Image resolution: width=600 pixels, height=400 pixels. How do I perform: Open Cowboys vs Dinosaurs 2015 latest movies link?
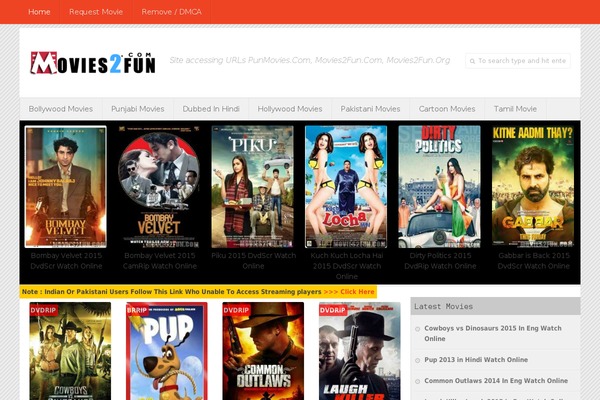click(x=493, y=333)
